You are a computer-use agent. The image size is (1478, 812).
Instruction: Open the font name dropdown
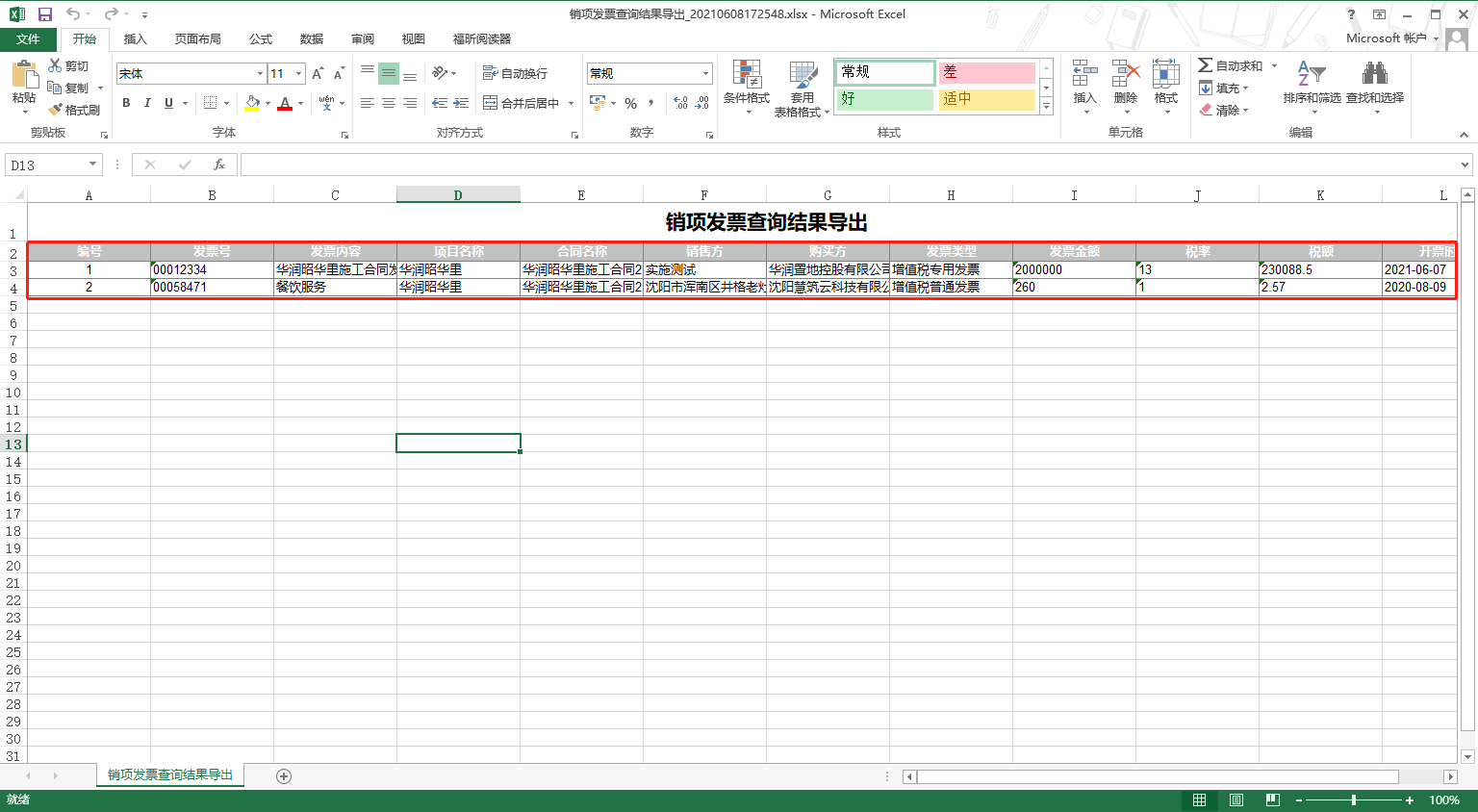[x=260, y=74]
